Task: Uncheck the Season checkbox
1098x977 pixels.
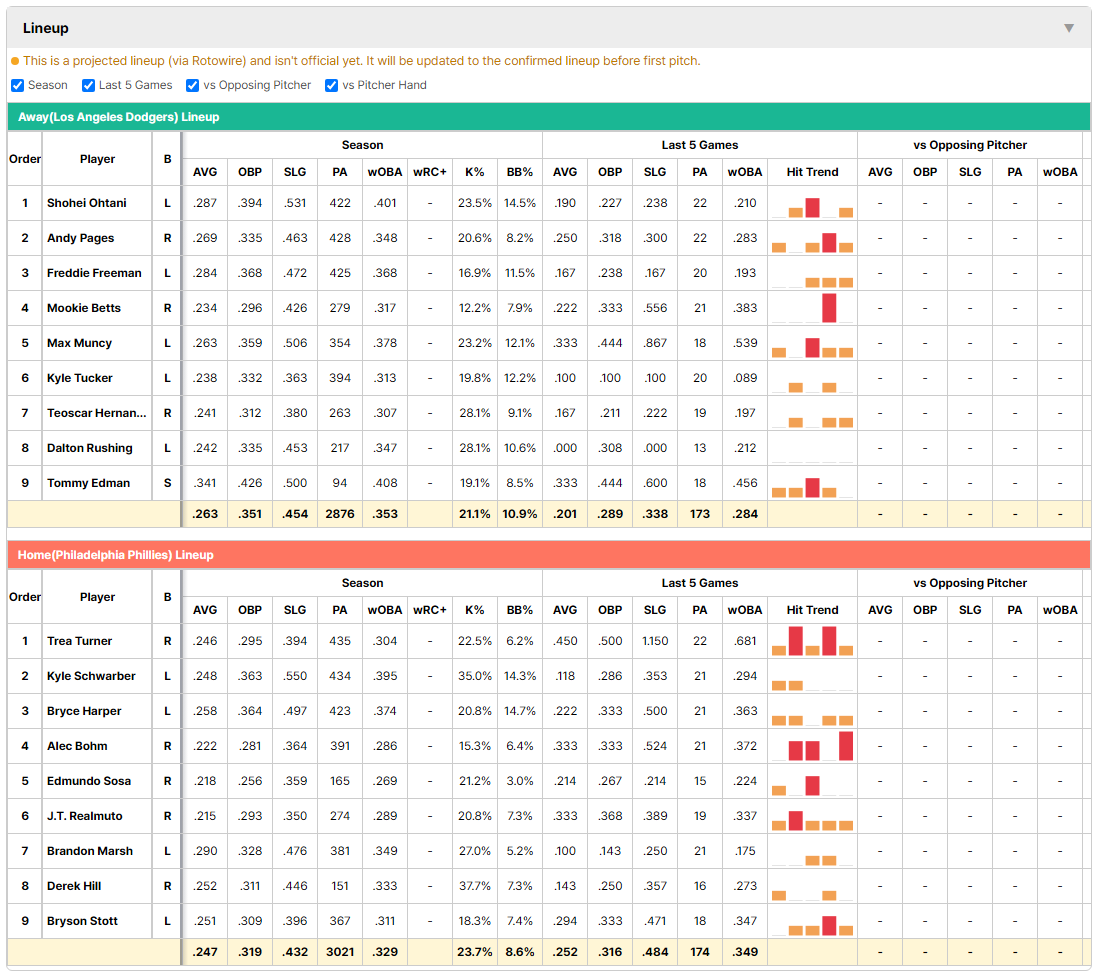Action: 18,85
